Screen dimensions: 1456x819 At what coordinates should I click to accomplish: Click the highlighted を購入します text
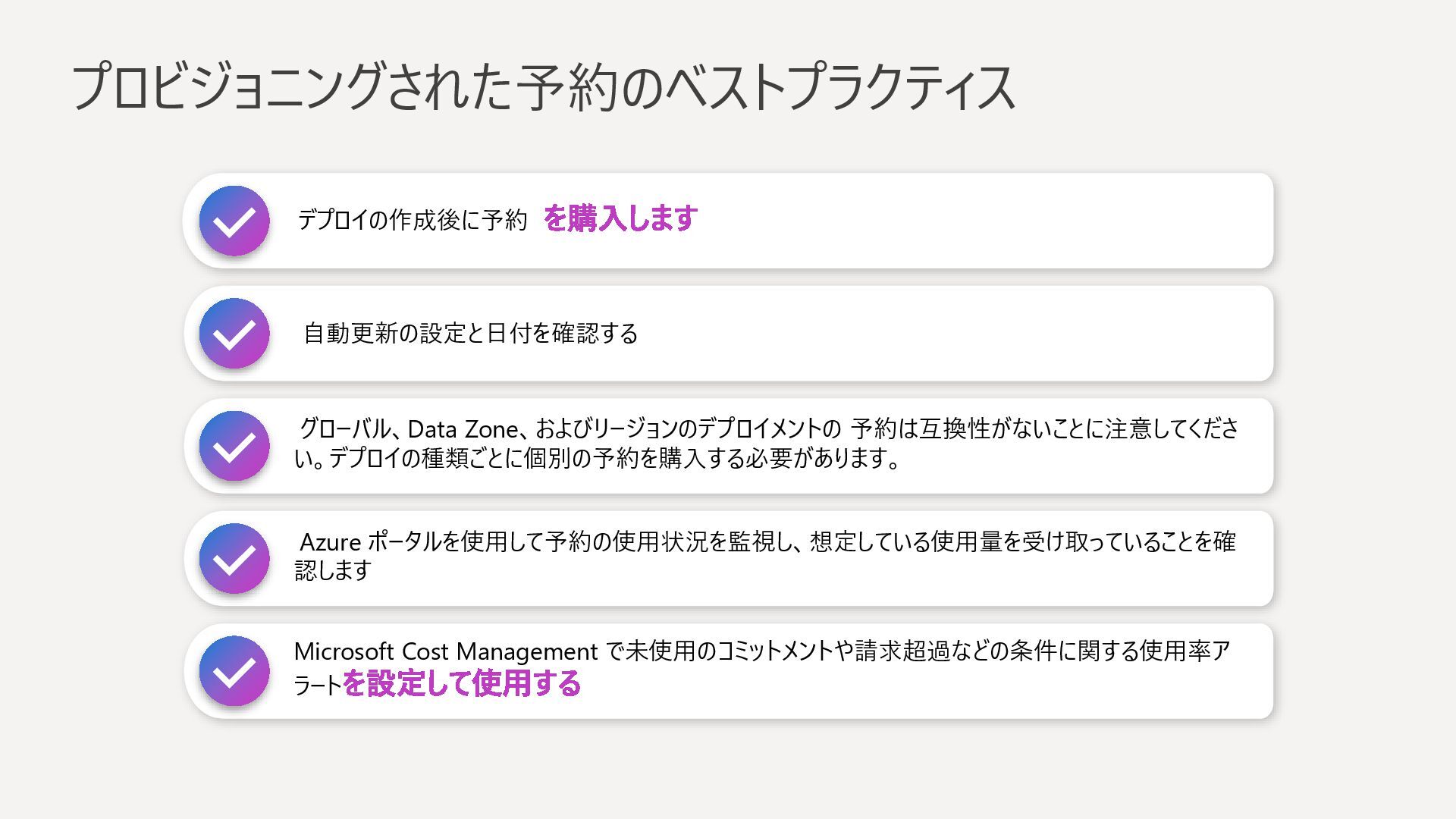point(620,219)
